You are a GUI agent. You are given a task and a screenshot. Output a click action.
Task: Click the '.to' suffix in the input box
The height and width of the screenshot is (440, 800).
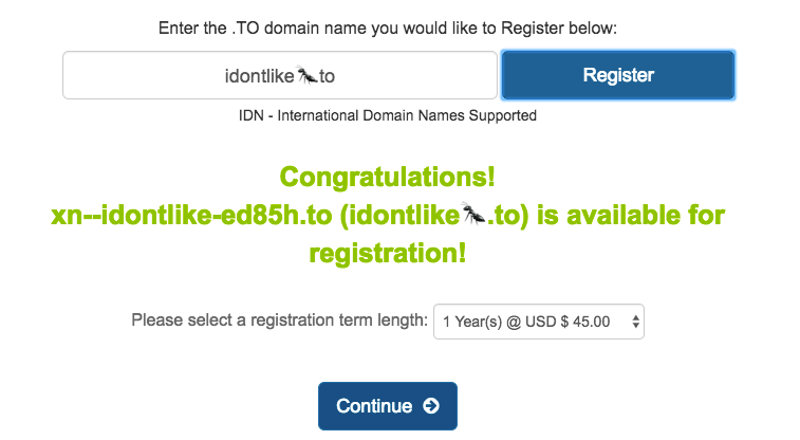point(327,77)
